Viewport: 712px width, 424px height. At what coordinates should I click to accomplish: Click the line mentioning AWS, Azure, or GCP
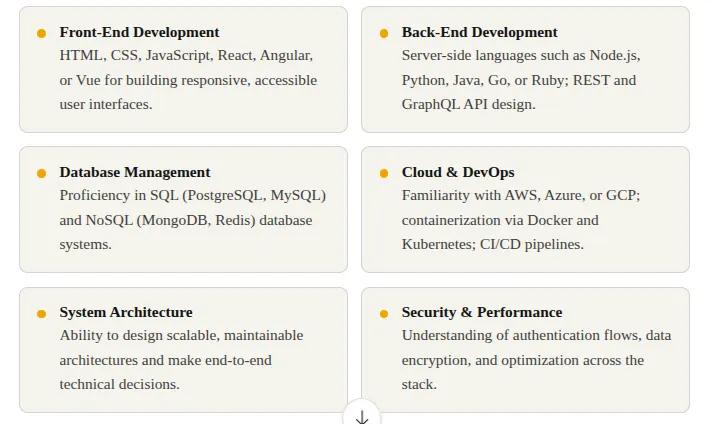[520, 196]
